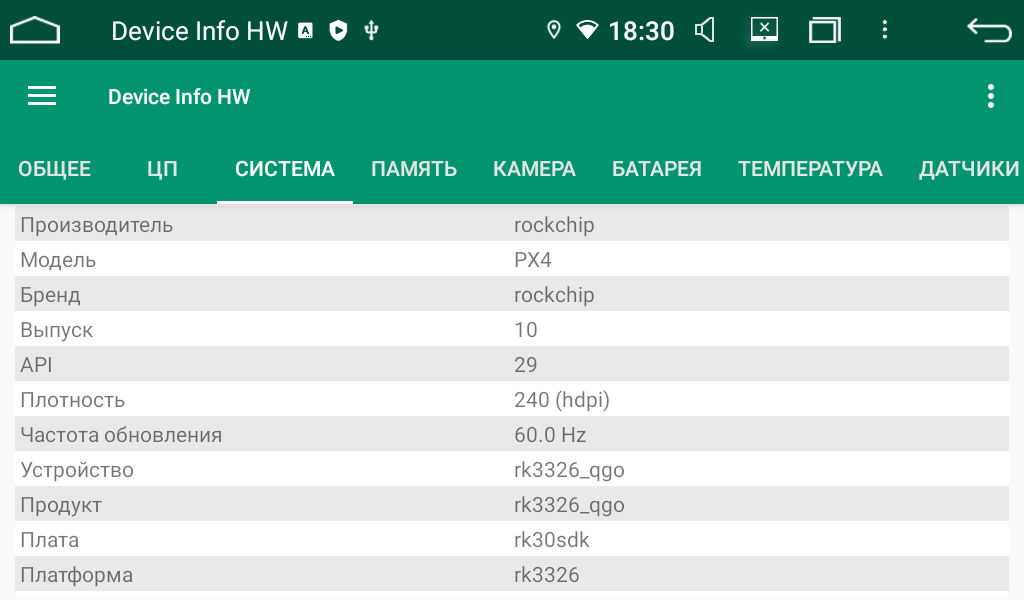Tap the Продукт value rk3326_qgo

(x=569, y=505)
